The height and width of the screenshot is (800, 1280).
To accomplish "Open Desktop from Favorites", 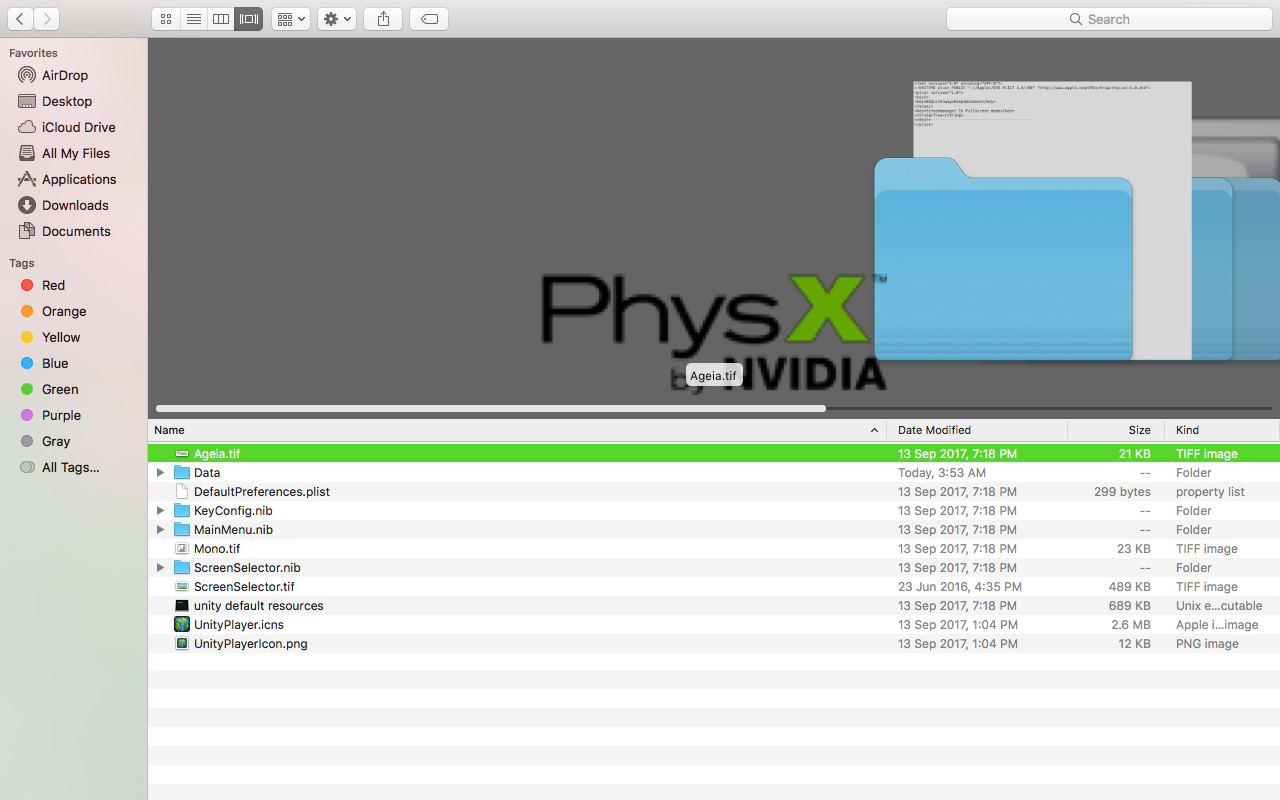I will [67, 101].
